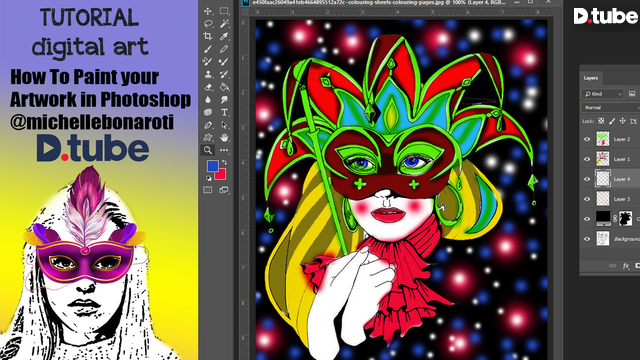
Task: Hide Layer 2 with its eye icon
Action: click(587, 139)
